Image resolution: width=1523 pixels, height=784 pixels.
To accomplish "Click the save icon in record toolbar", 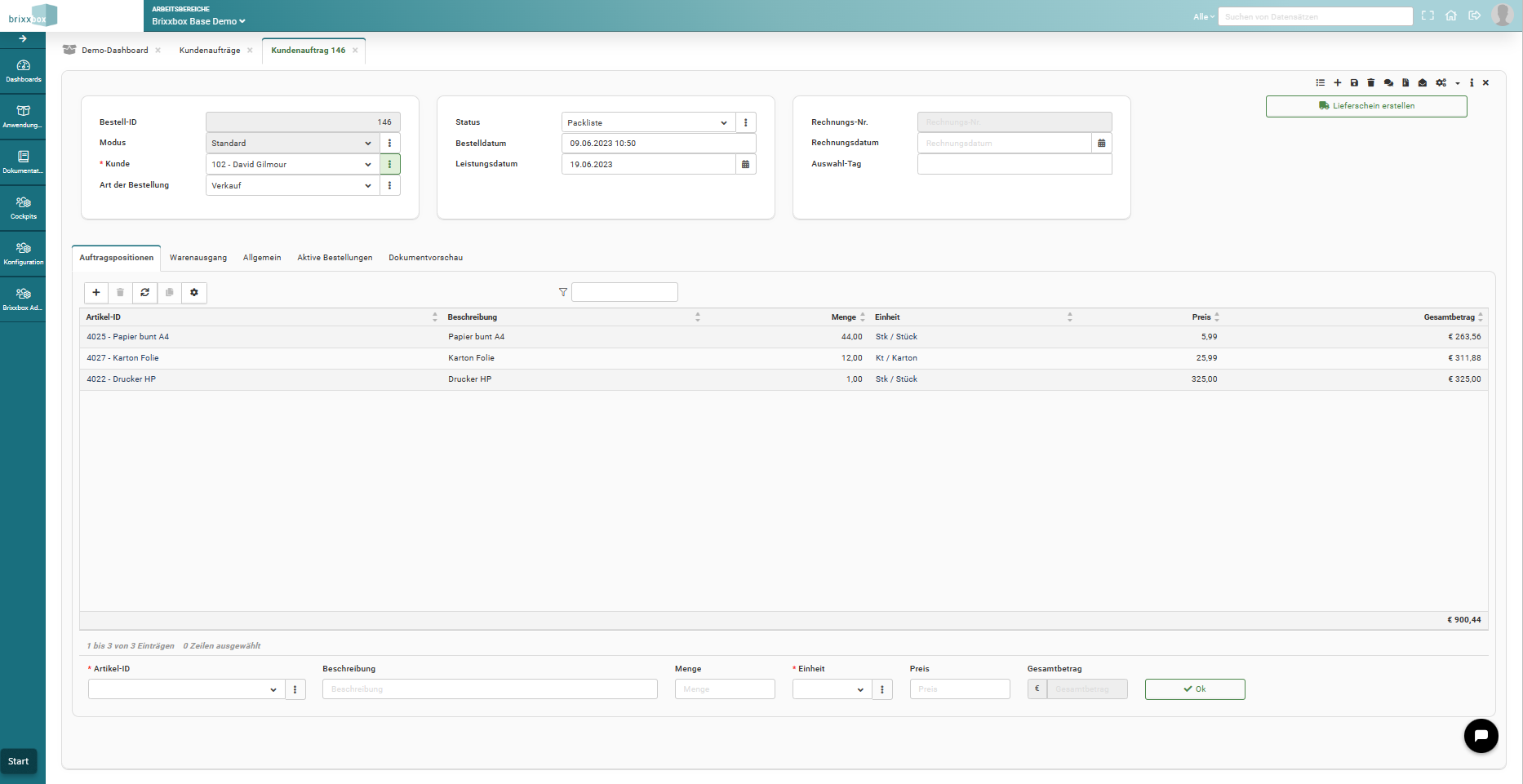I will [1354, 83].
